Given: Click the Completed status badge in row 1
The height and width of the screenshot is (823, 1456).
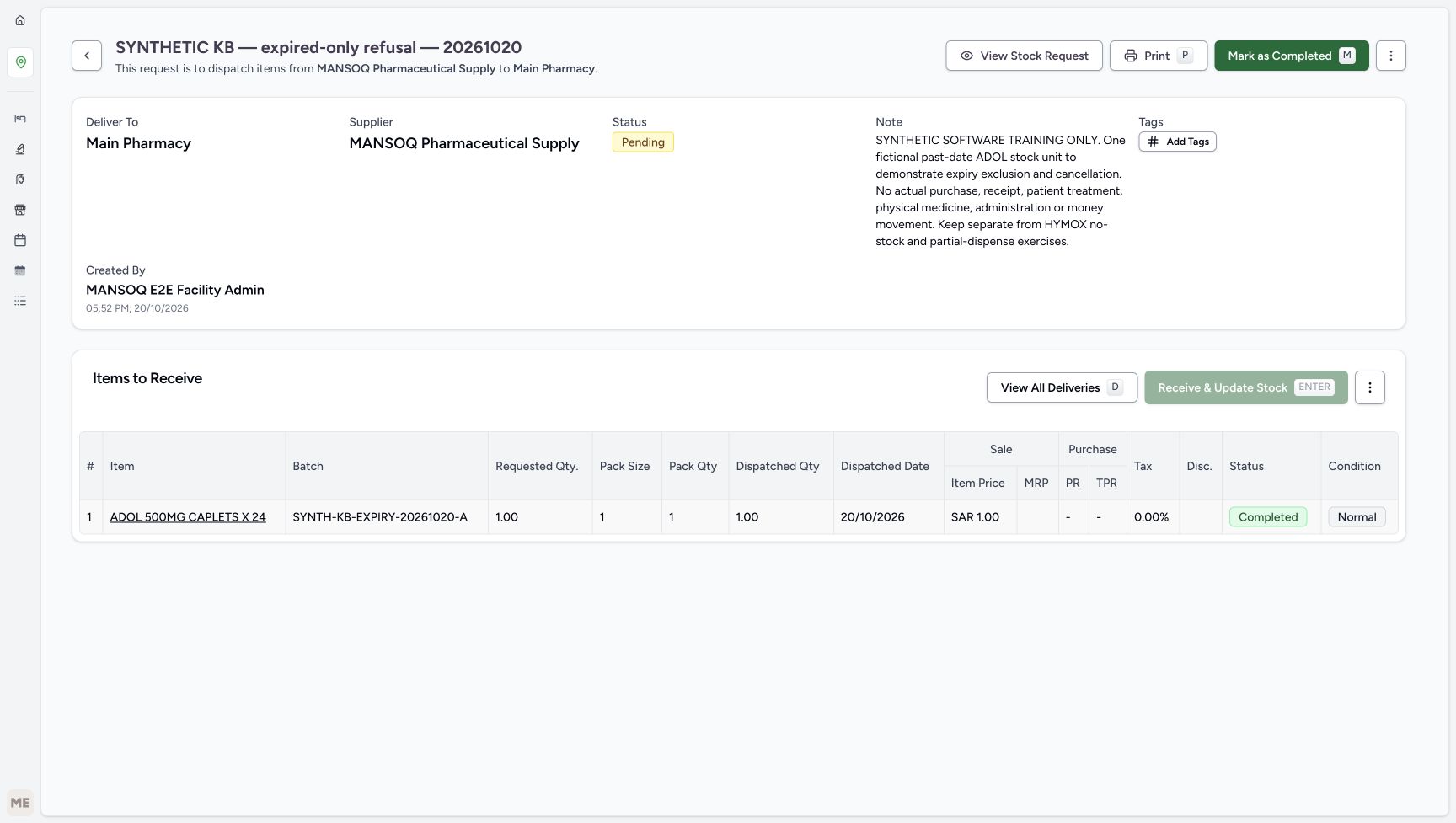Looking at the screenshot, I should tap(1267, 517).
